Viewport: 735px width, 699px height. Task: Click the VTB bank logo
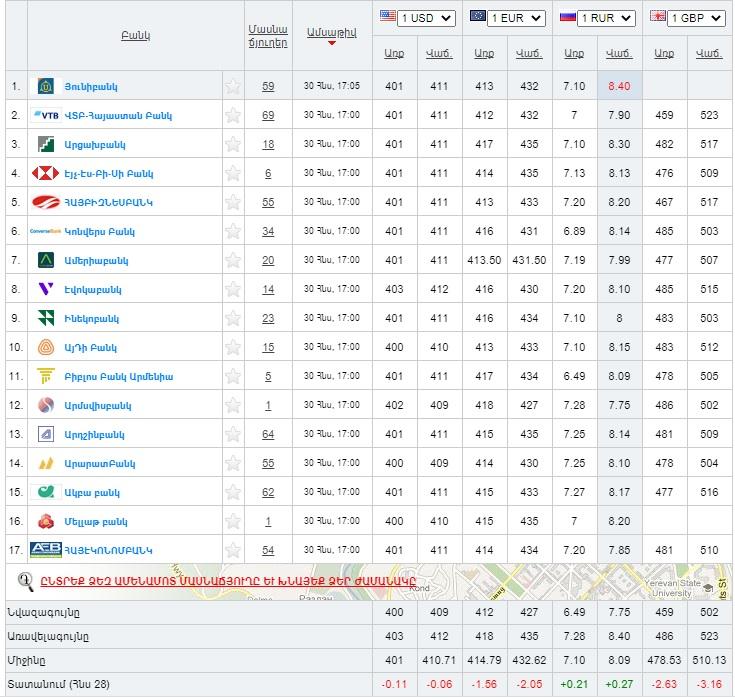tap(46, 115)
